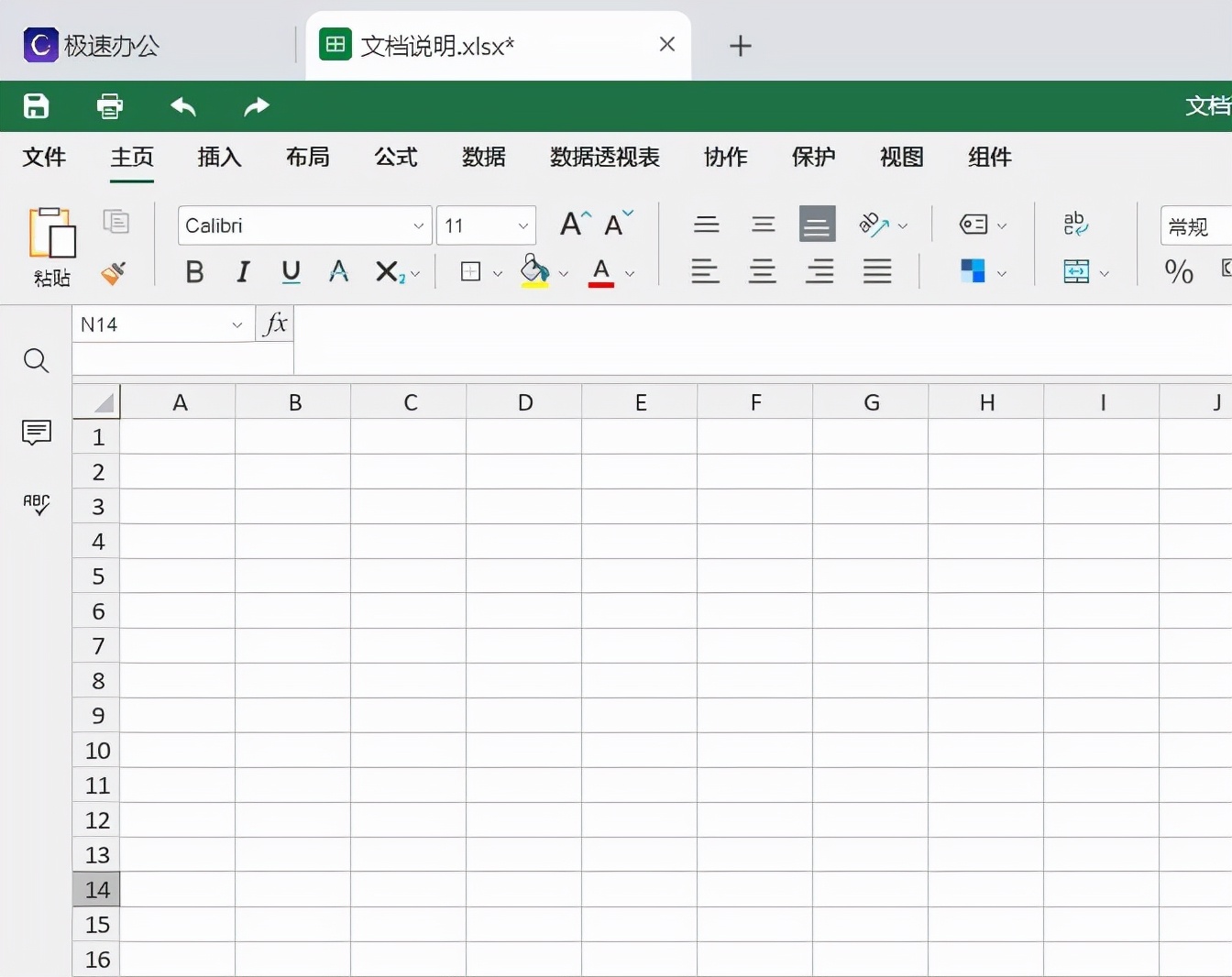
Task: Toggle italic formatting
Action: 242,271
